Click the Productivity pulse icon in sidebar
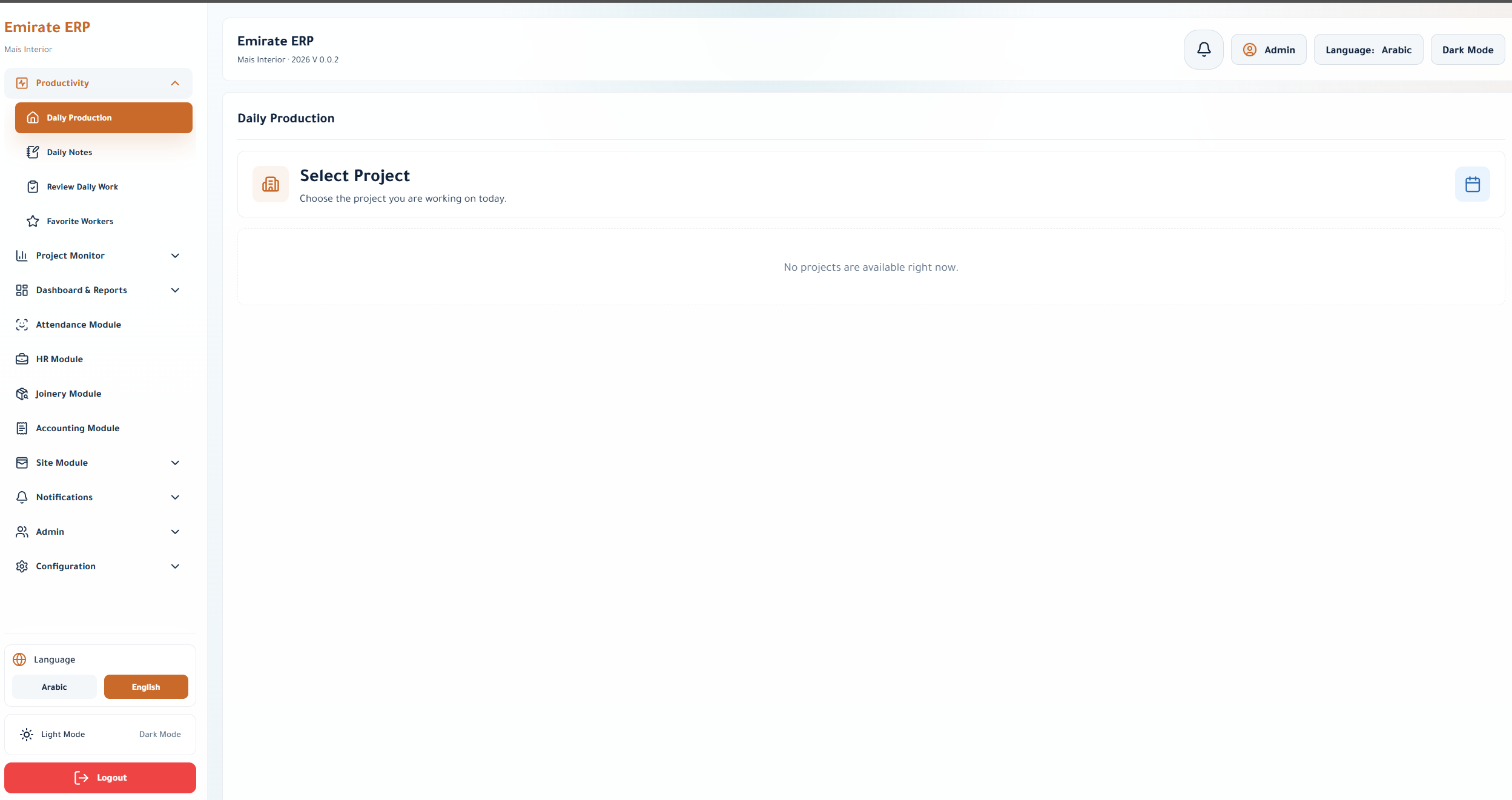 click(22, 83)
